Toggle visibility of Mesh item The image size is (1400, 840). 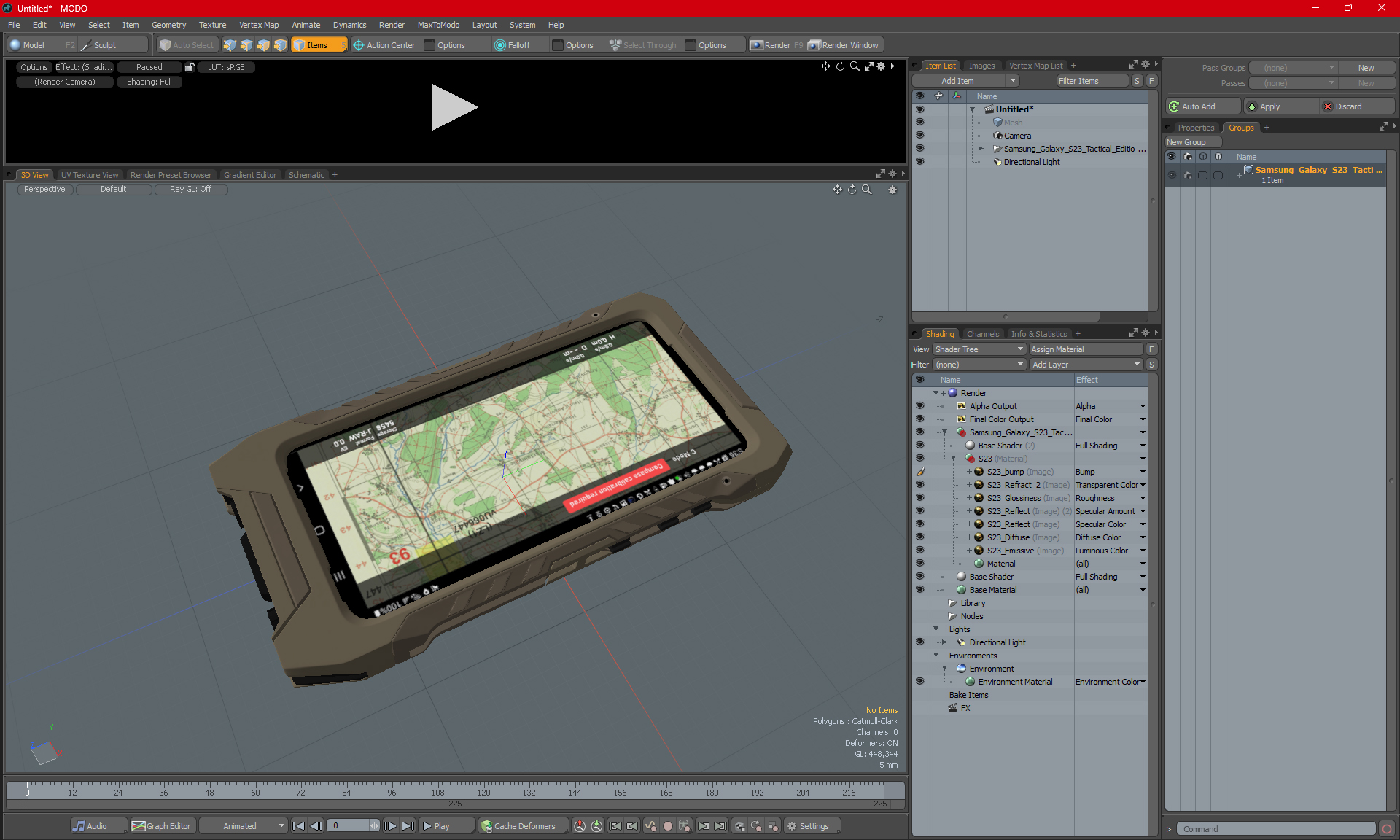point(919,122)
